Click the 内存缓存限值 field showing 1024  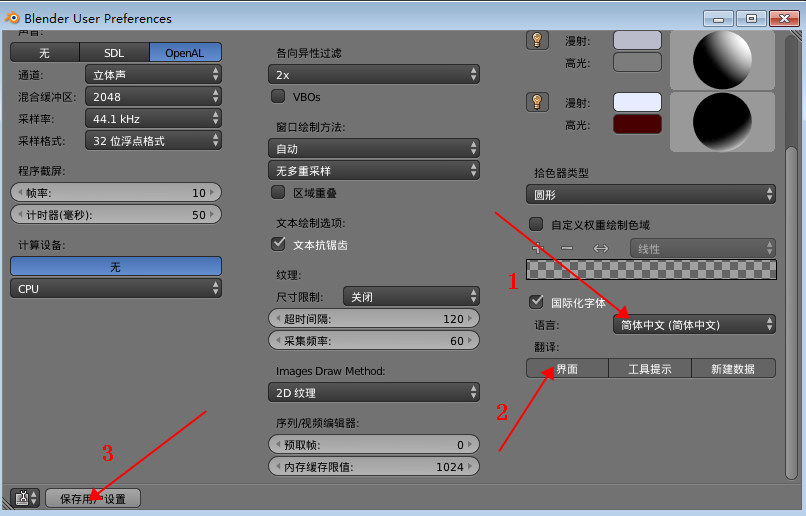pos(374,467)
